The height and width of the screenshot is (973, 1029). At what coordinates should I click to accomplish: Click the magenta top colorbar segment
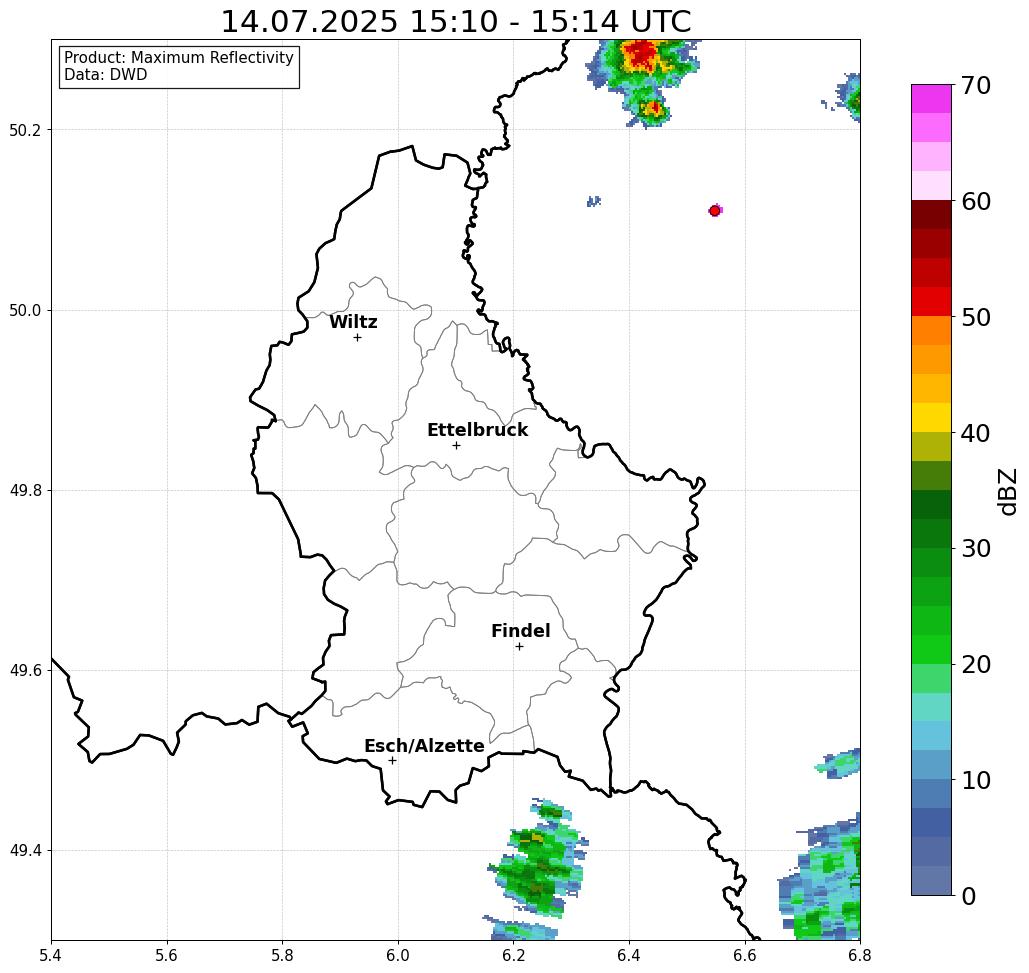pyautogui.click(x=931, y=99)
